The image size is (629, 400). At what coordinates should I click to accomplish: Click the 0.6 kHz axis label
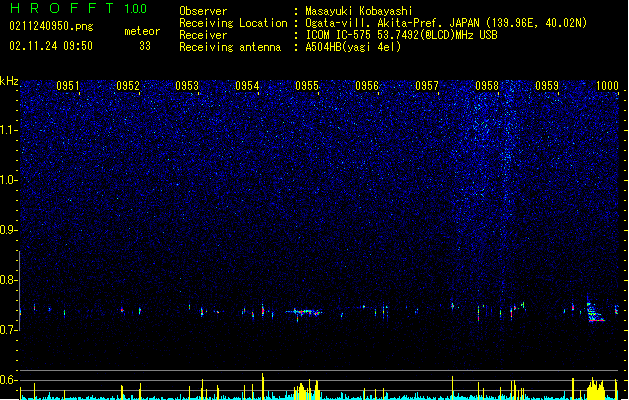pyautogui.click(x=9, y=380)
